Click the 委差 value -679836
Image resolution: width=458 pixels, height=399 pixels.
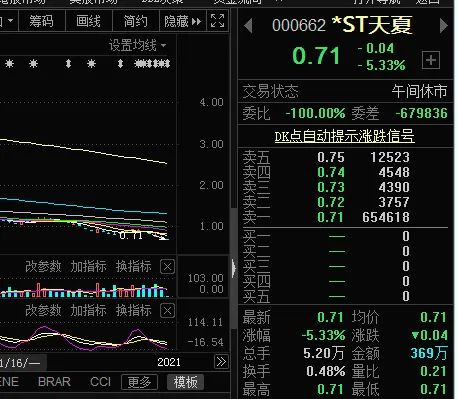(x=422, y=113)
